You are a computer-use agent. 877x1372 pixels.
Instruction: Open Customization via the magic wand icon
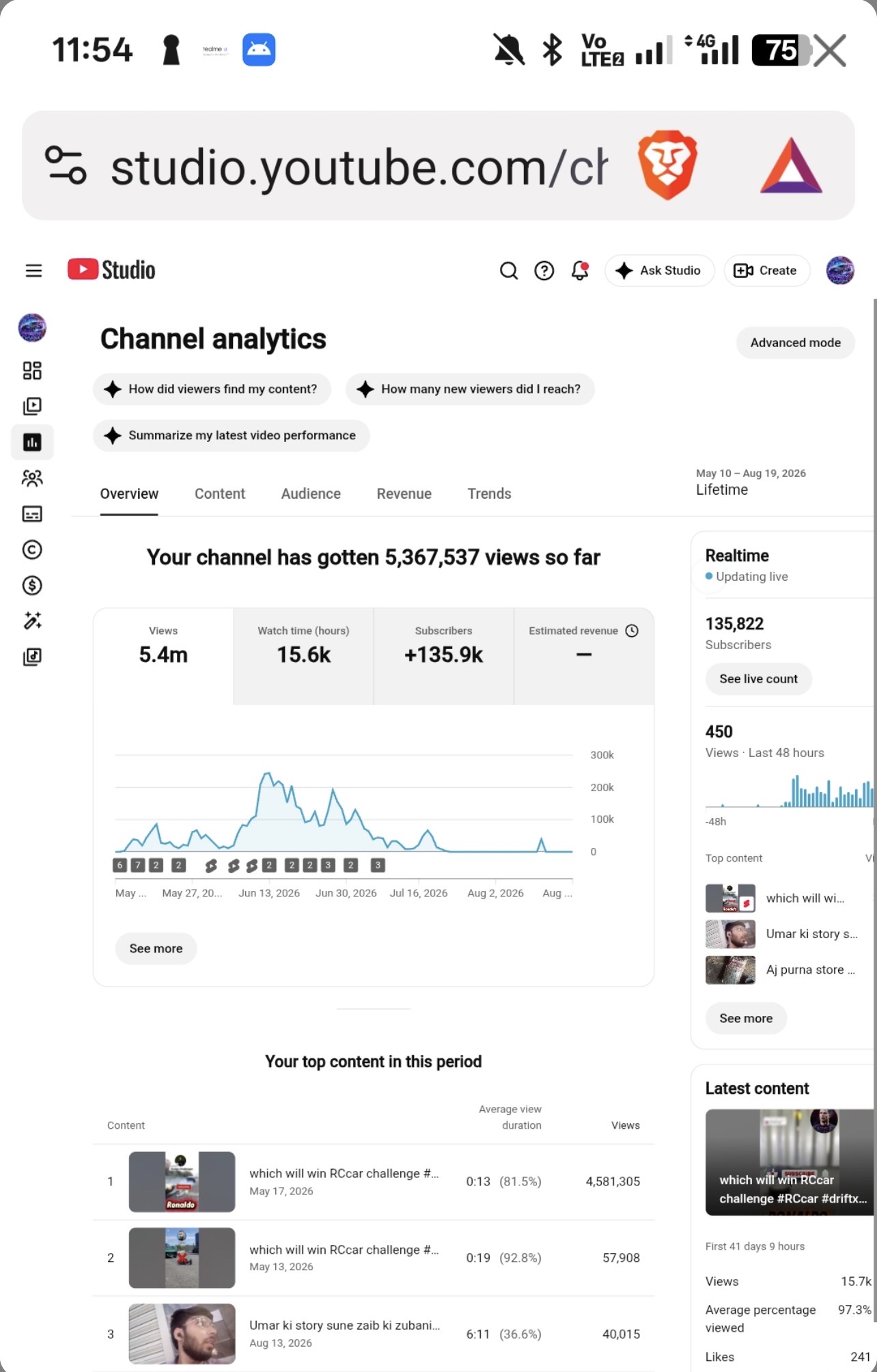[32, 620]
